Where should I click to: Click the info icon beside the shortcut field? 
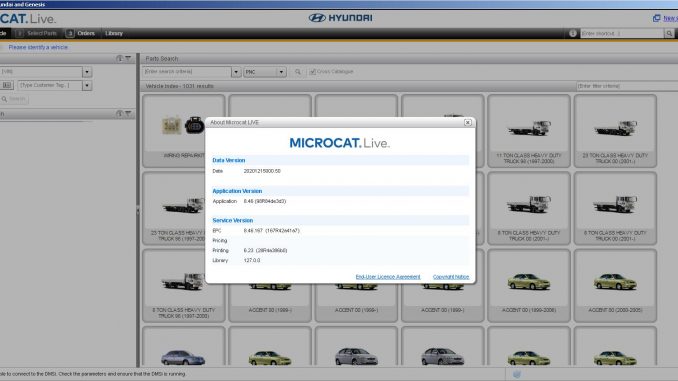pos(573,33)
